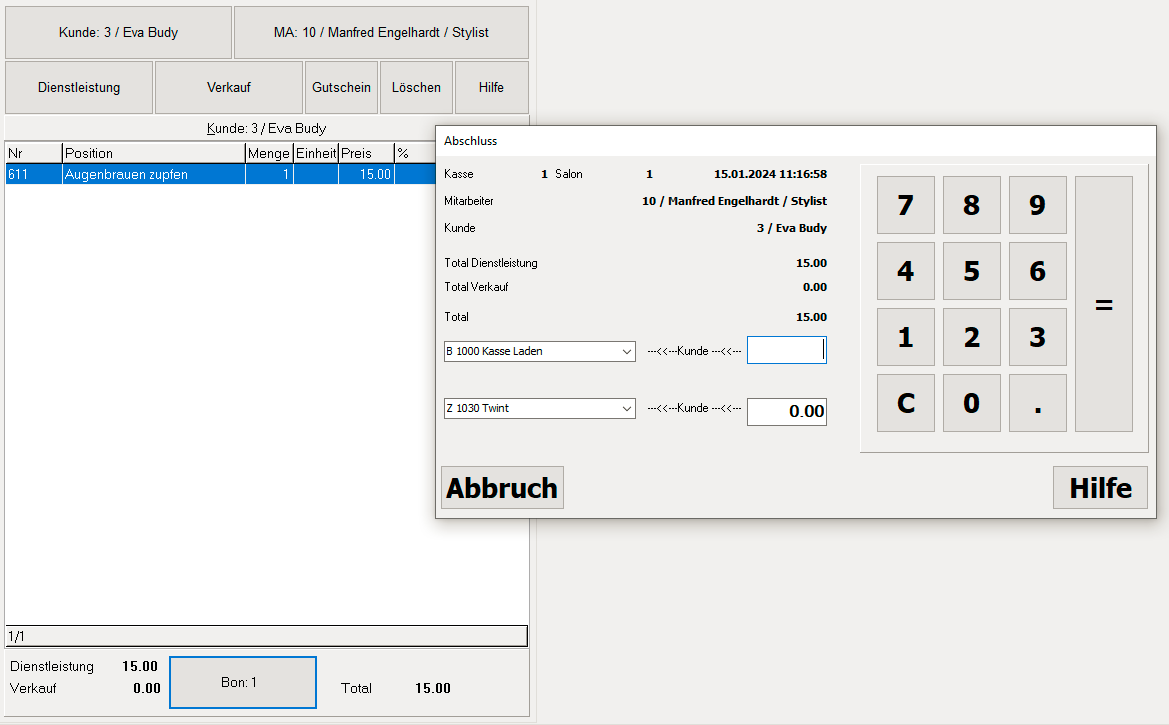Click the Total Verkauf label in the dialog

click(x=476, y=286)
